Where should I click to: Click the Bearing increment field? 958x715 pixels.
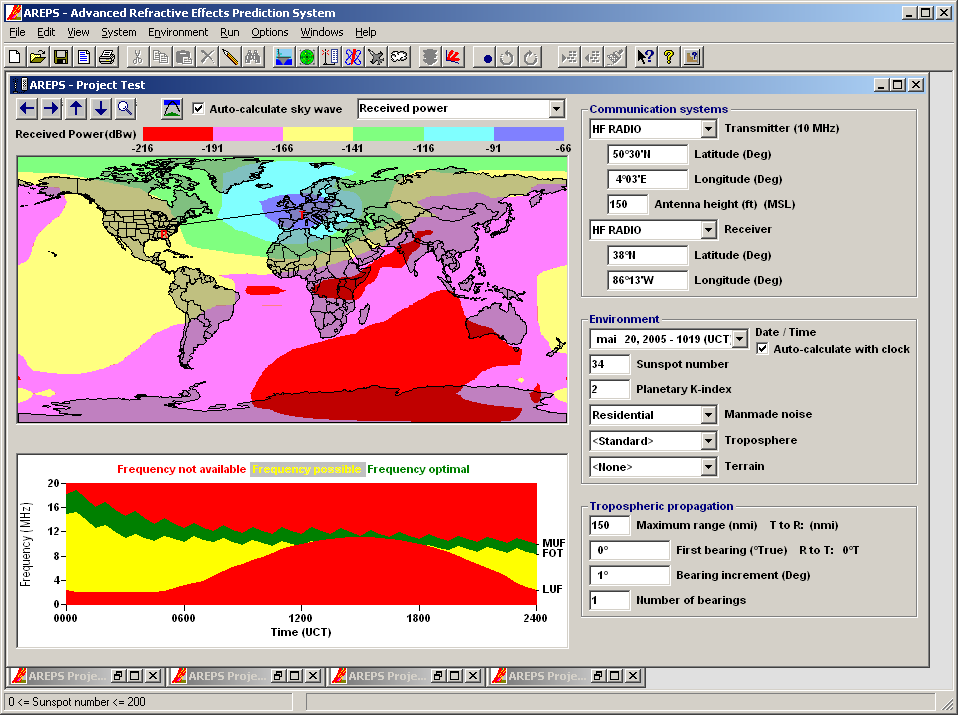(629, 575)
